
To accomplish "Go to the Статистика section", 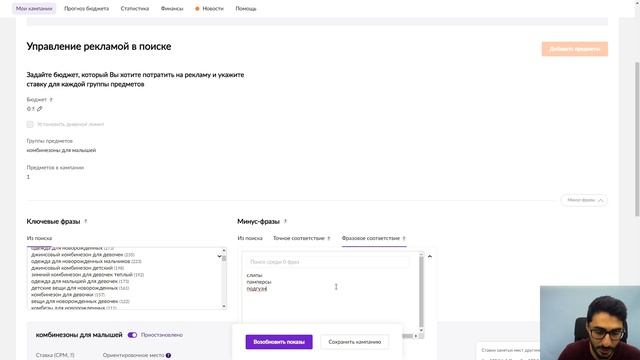I will (x=135, y=9).
